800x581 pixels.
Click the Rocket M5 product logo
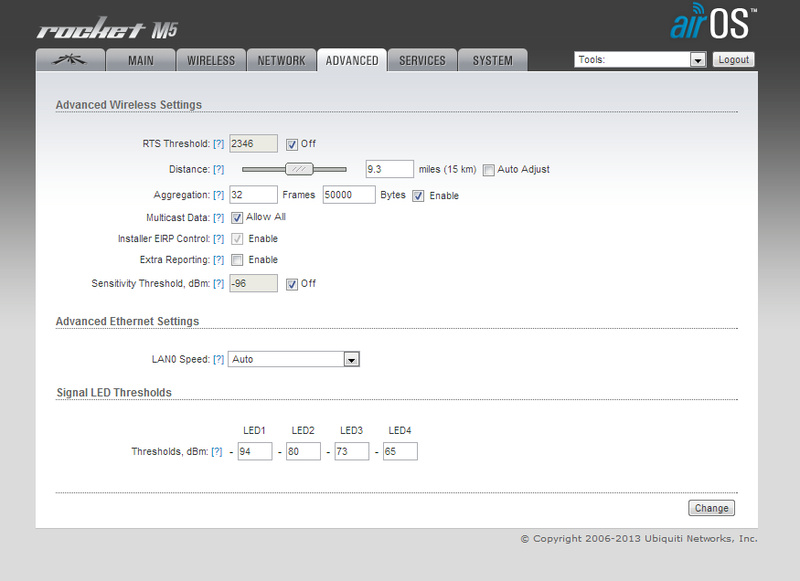[x=107, y=29]
